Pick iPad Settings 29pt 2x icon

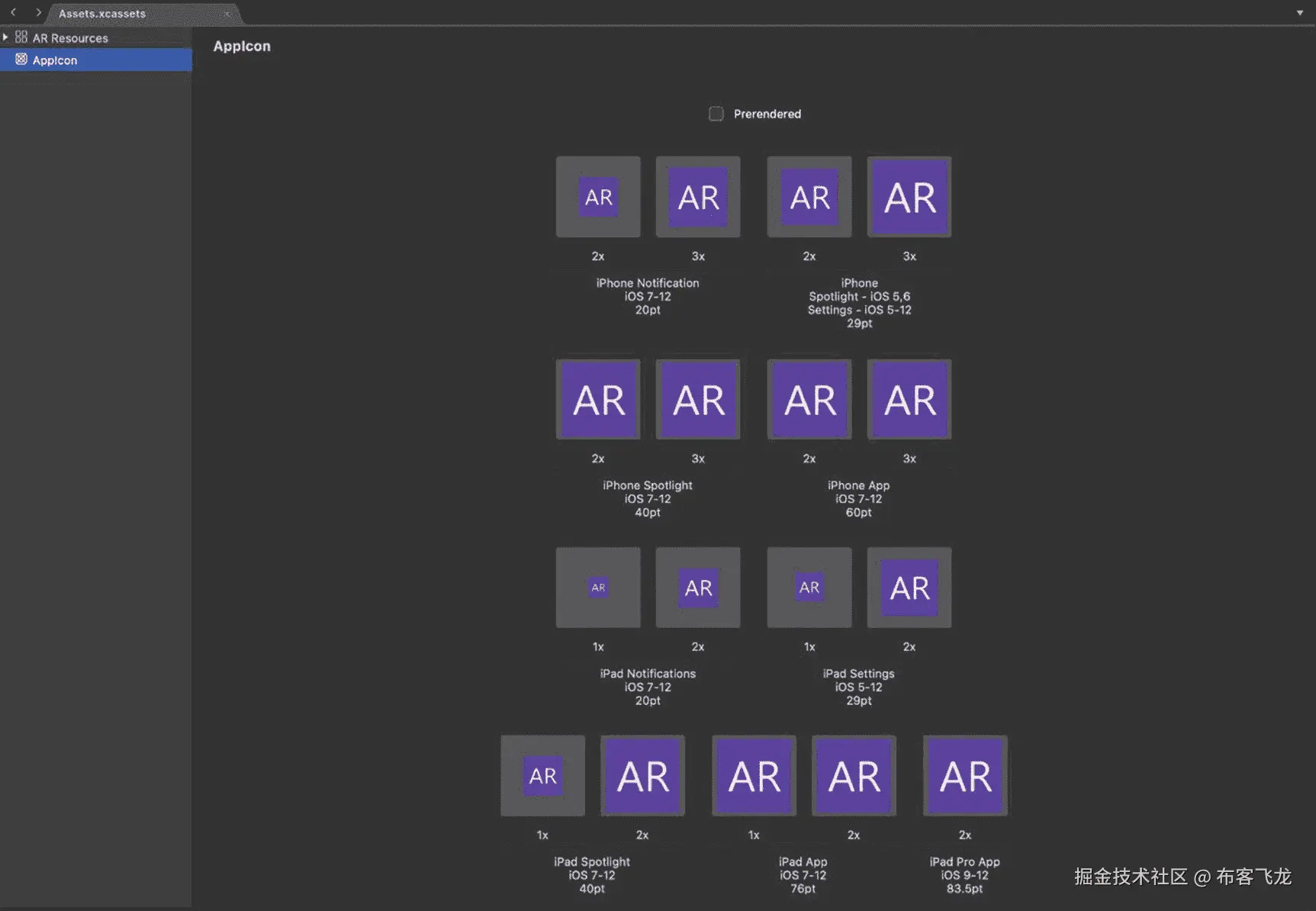[x=909, y=587]
